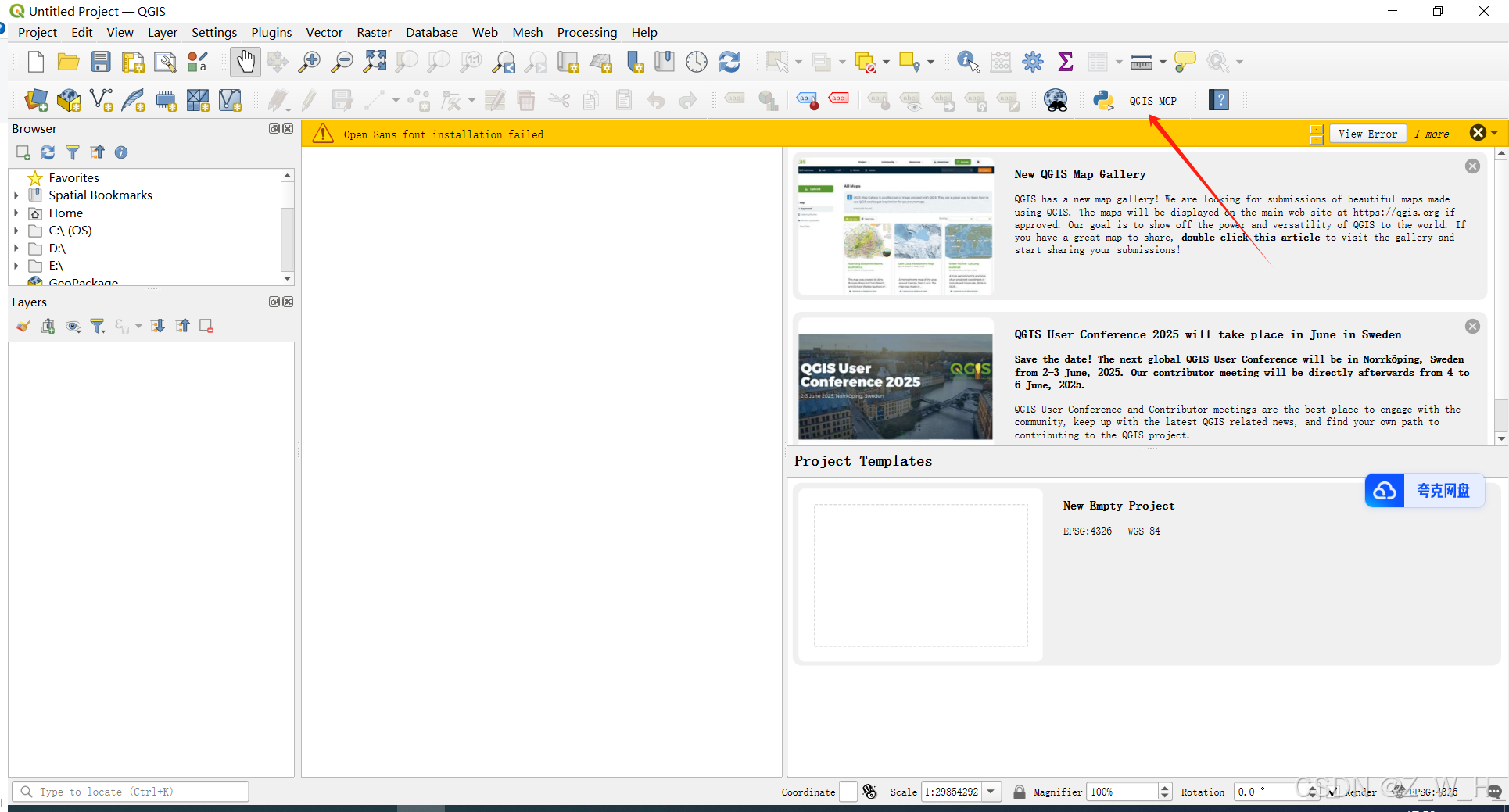Open the Python Console icon
This screenshot has height=812, width=1509.
pos(1103,100)
